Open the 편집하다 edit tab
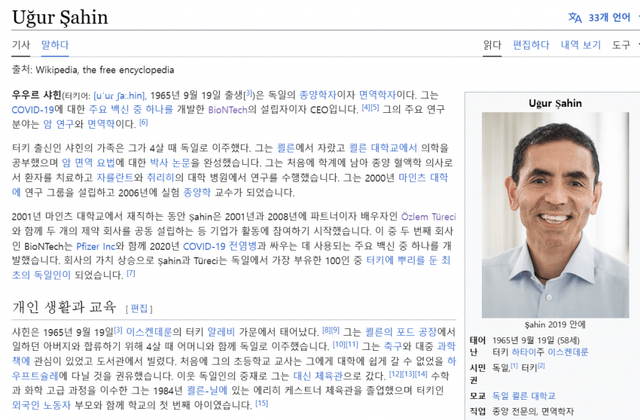Image resolution: width=640 pixels, height=420 pixels. tap(530, 45)
